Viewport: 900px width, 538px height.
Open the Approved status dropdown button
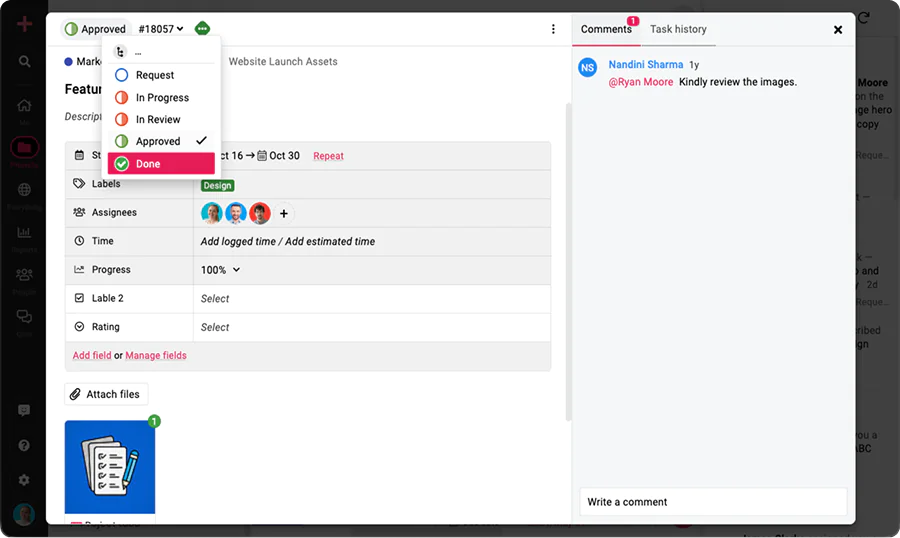tap(96, 29)
